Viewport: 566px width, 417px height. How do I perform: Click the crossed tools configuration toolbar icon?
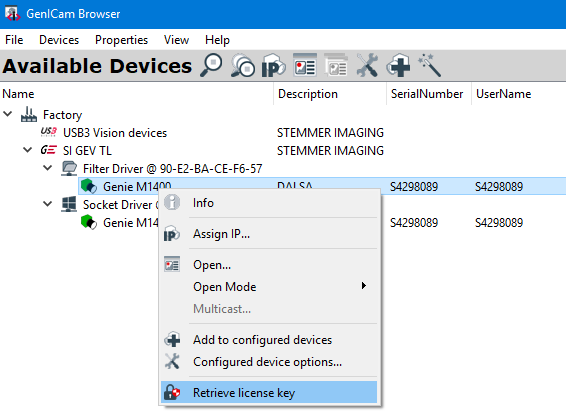[367, 65]
